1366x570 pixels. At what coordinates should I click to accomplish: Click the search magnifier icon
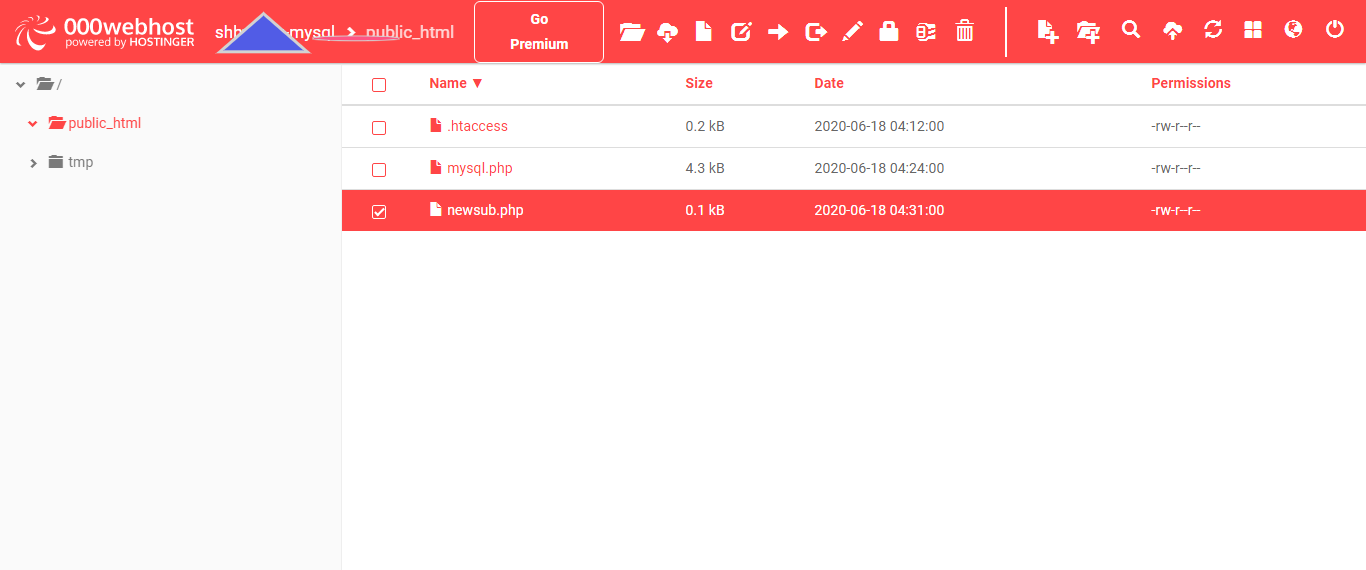coord(1131,30)
